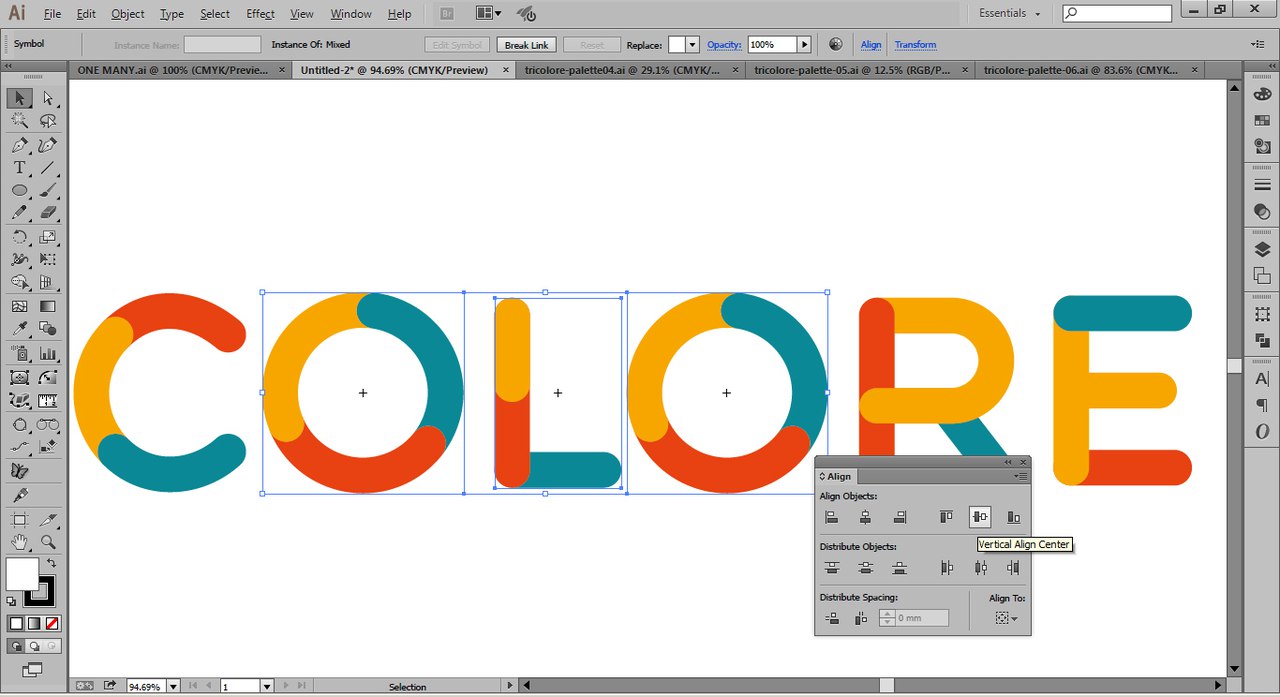
Task: Expand the Essentials workspace switcher
Action: [x=1009, y=13]
